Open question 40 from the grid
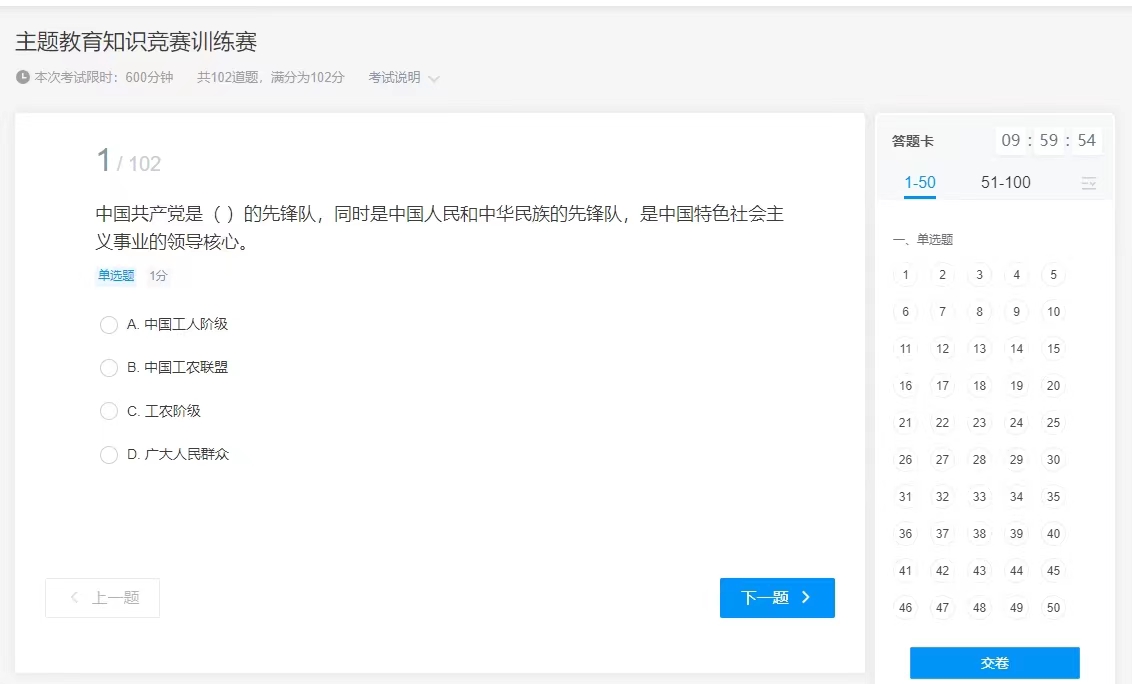 [1053, 534]
